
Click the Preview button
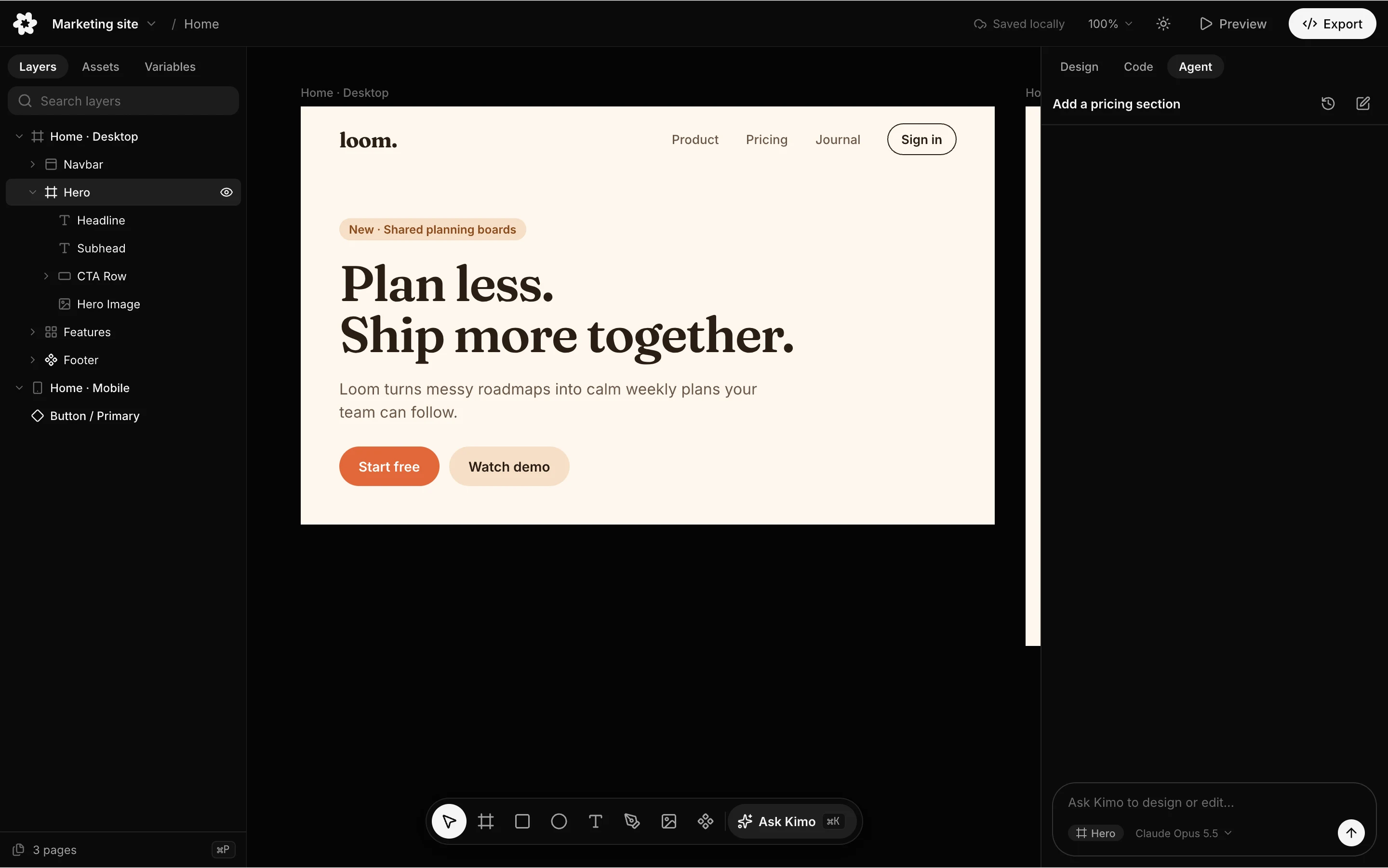(1233, 24)
